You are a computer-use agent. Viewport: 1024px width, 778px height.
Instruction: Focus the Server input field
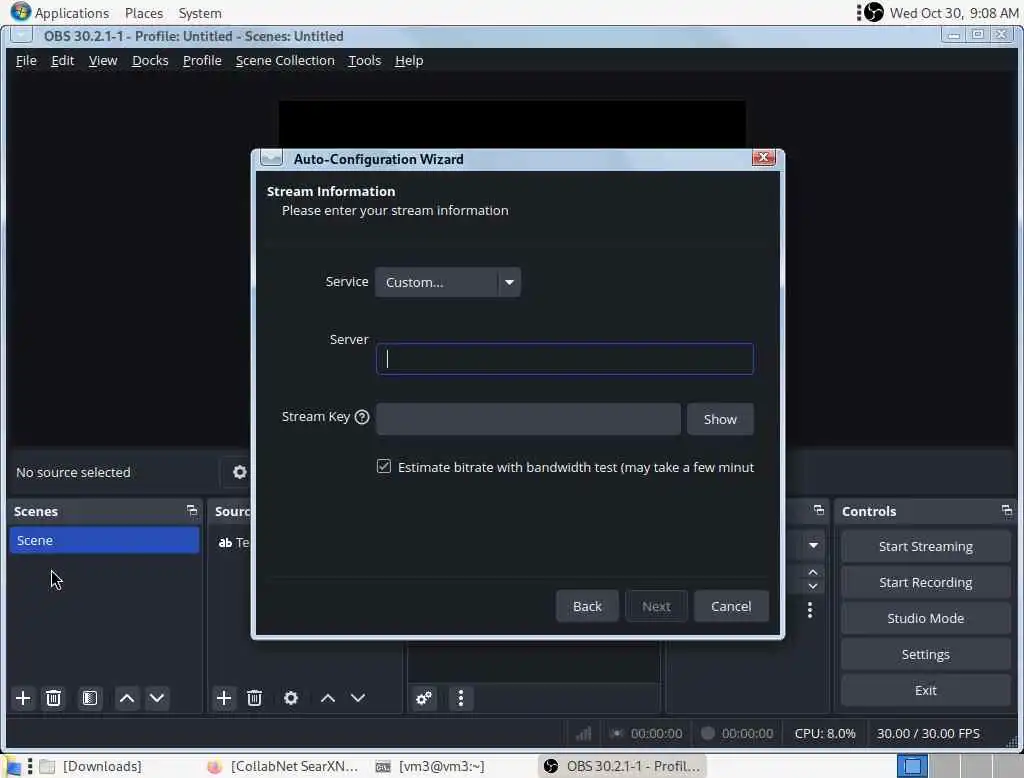(565, 359)
